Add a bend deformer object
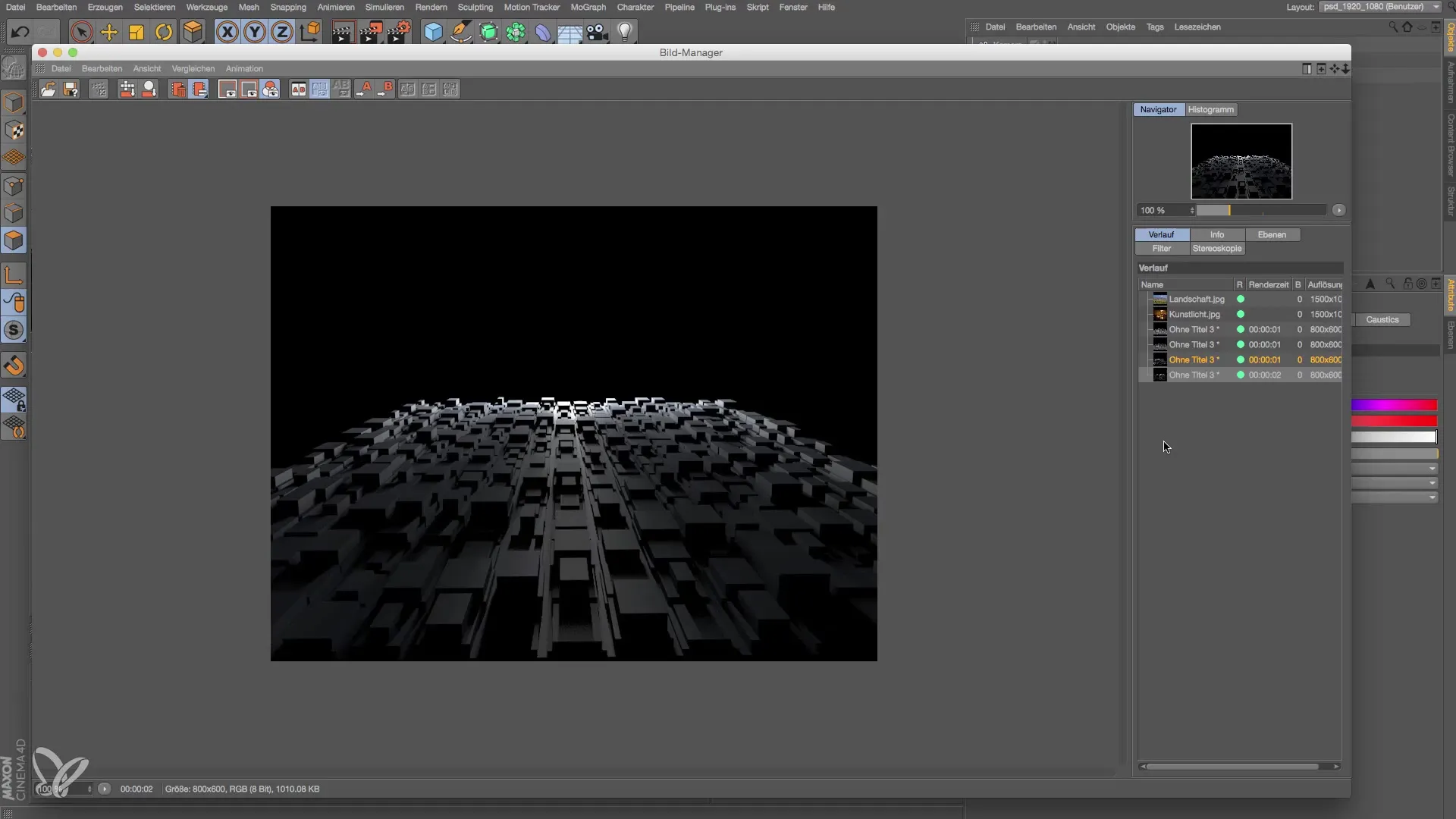The width and height of the screenshot is (1456, 819). pos(543,32)
